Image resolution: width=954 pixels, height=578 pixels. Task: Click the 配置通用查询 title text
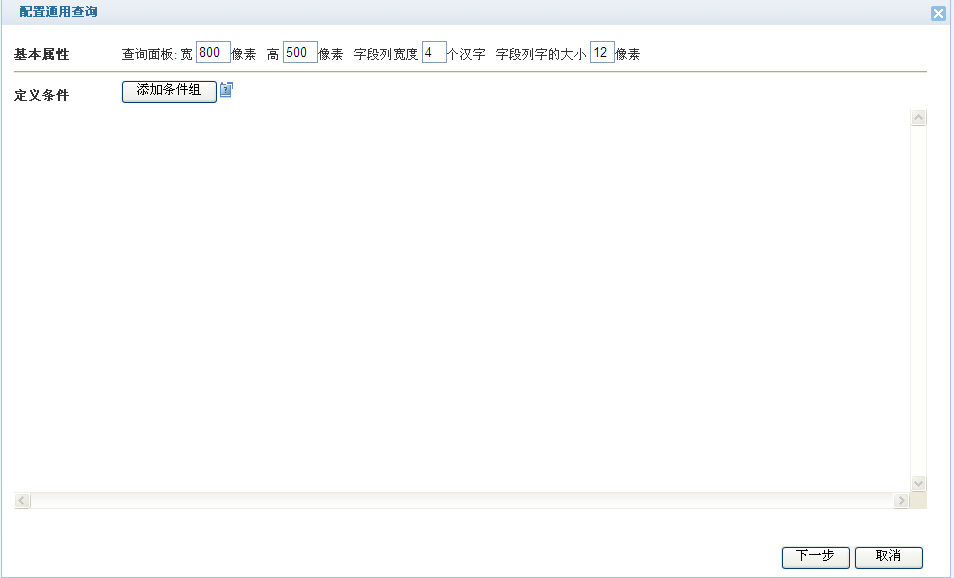click(x=58, y=12)
